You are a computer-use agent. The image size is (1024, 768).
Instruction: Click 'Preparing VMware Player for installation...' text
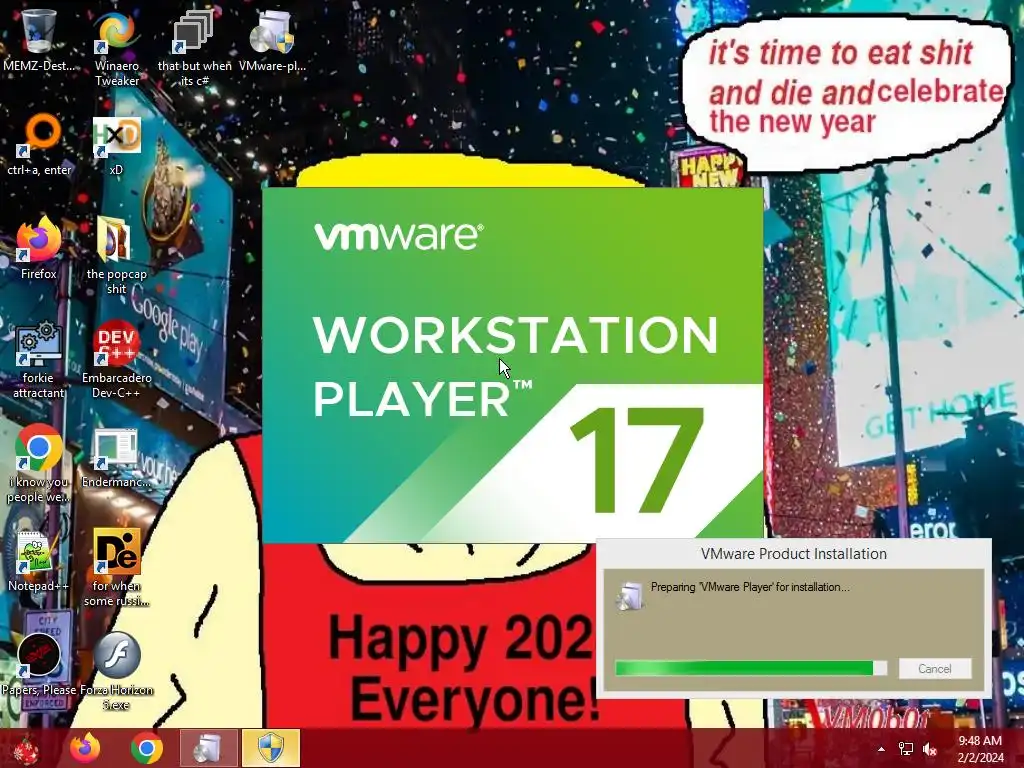coord(750,587)
